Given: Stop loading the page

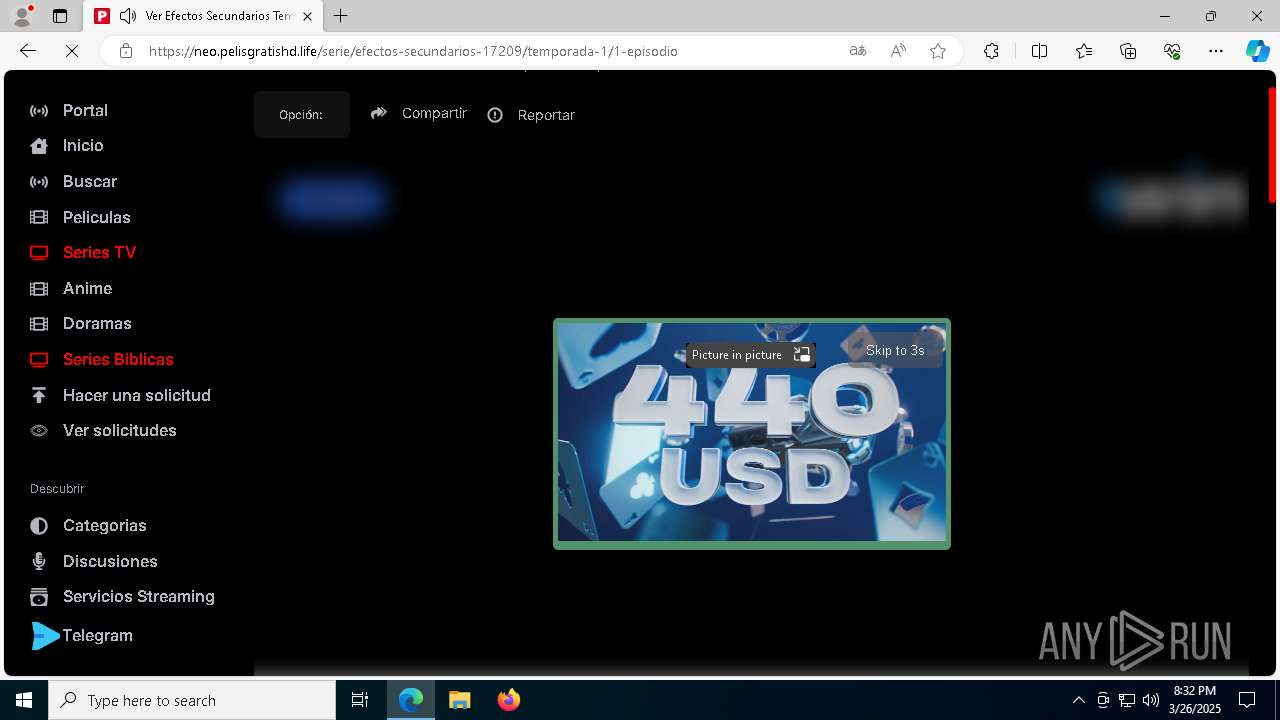Looking at the screenshot, I should 72,51.
